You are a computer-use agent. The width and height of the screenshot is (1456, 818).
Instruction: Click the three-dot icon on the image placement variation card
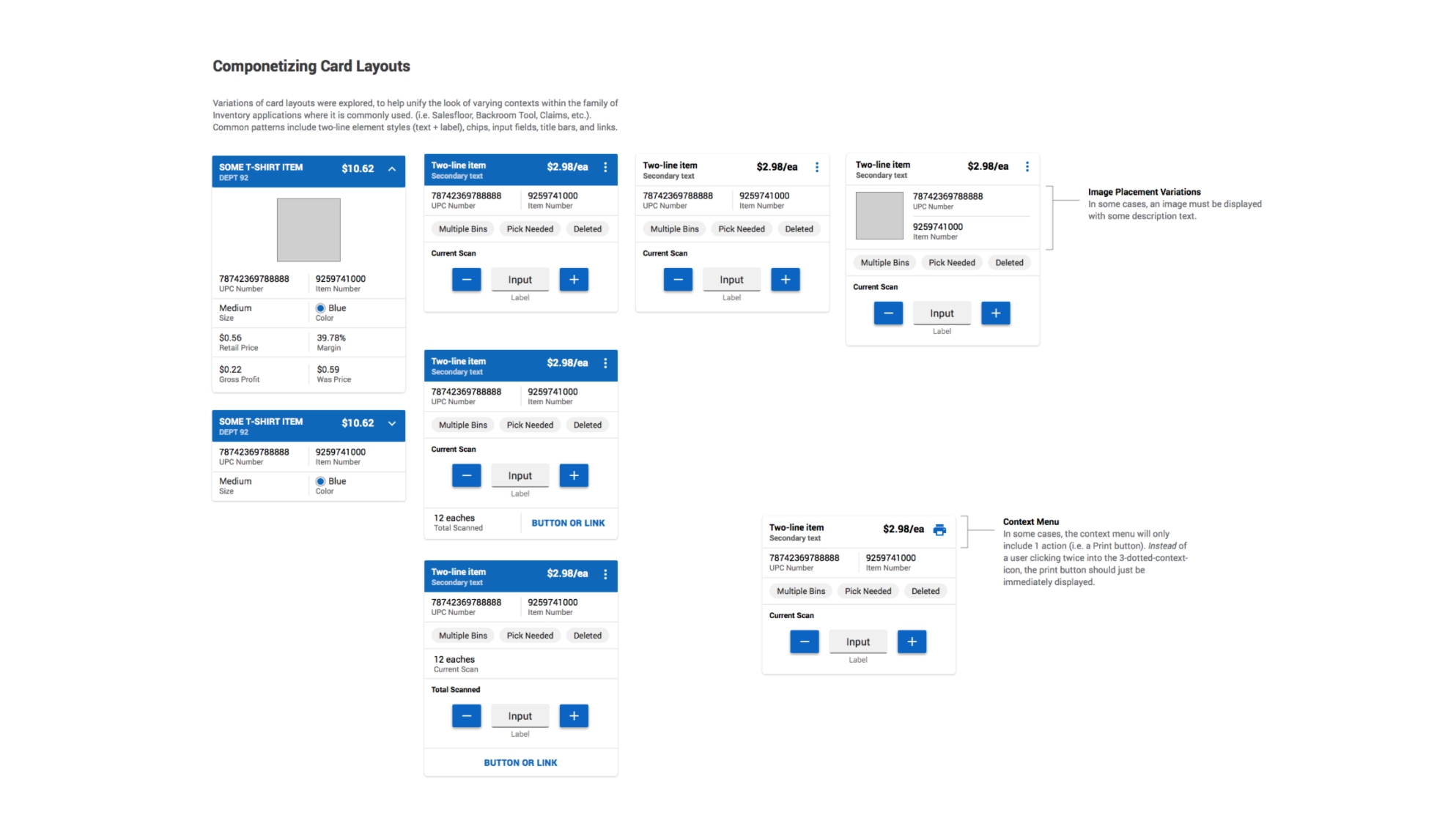coord(1027,165)
